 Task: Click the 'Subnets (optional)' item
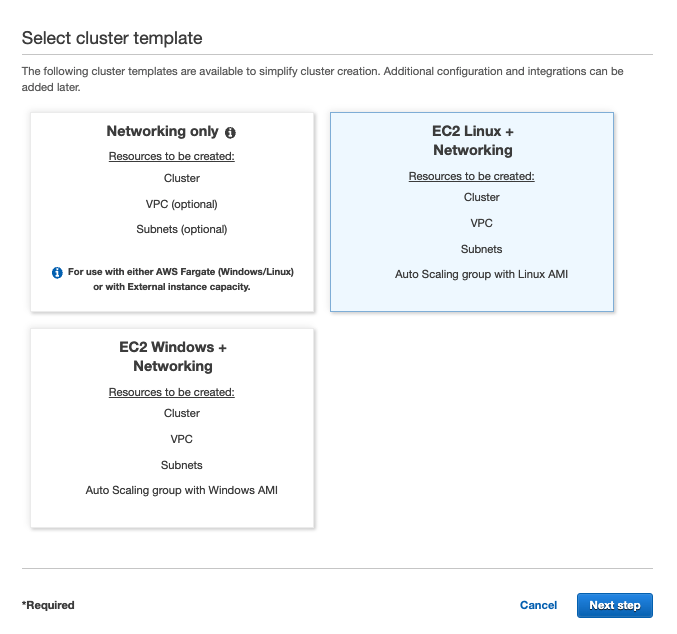pyautogui.click(x=182, y=229)
